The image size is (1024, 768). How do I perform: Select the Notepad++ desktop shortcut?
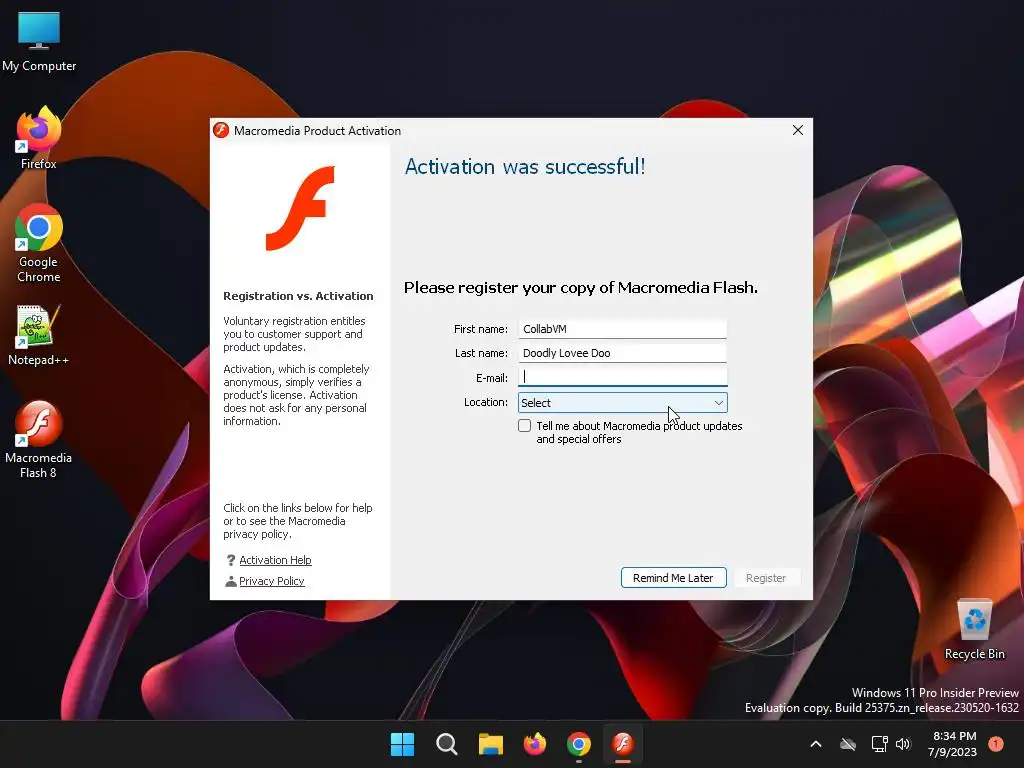pos(39,334)
